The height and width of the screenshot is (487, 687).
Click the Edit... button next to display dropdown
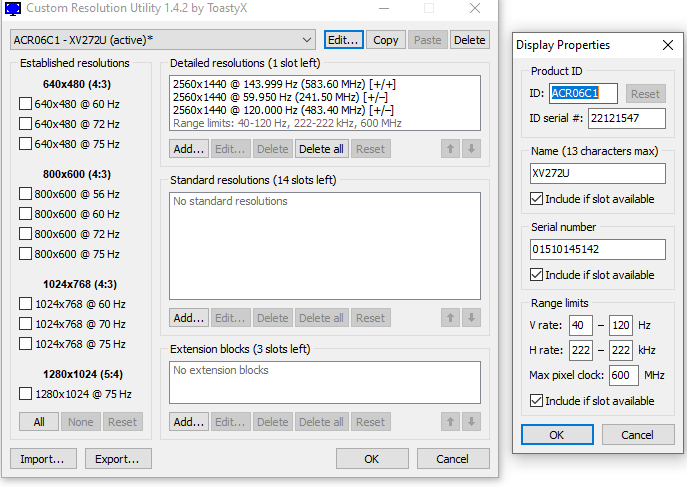click(344, 40)
